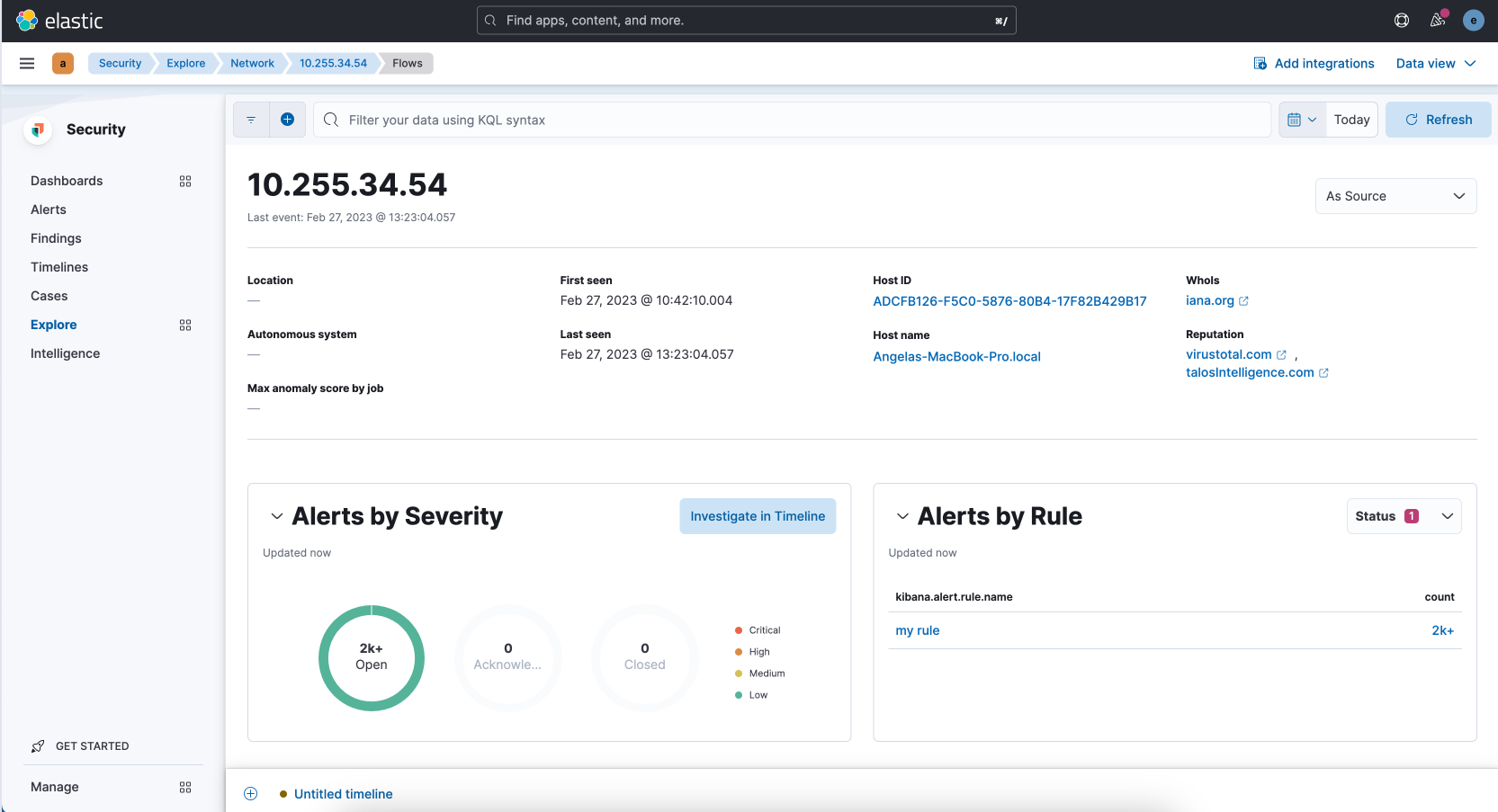Open the my rule link in Alerts by Rule

(x=917, y=630)
